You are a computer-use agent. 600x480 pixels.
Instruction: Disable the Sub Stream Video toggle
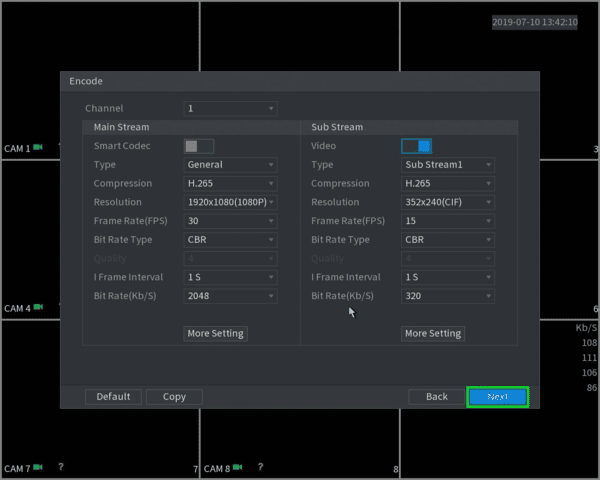416,146
